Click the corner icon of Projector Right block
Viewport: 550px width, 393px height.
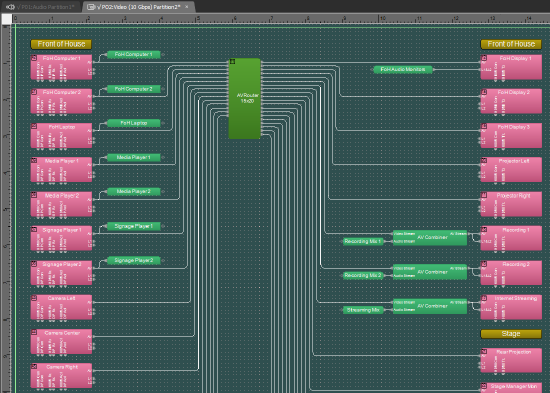point(484,195)
